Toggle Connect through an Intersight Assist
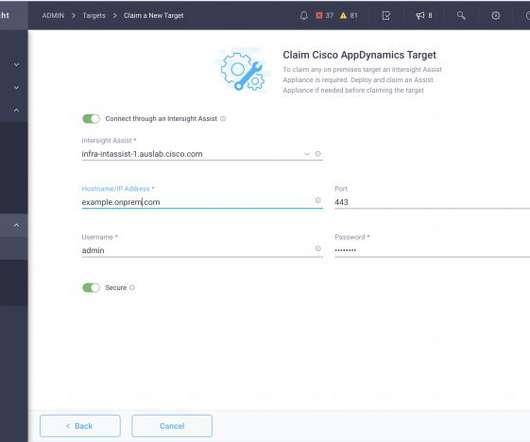The width and height of the screenshot is (530, 442). [x=91, y=119]
